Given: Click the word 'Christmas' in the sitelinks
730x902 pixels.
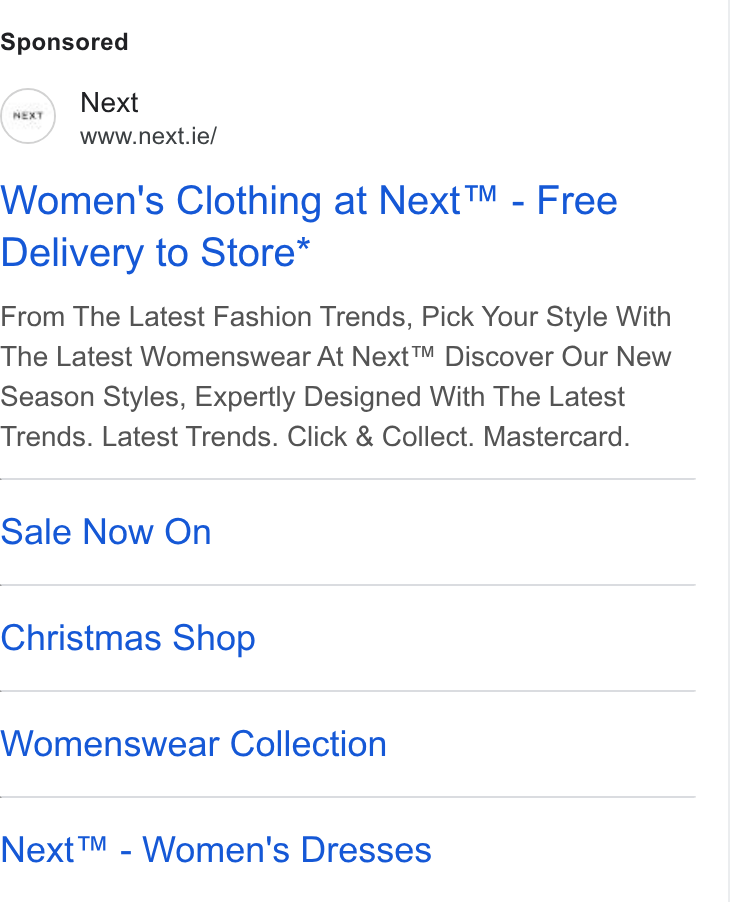Looking at the screenshot, I should tap(81, 638).
